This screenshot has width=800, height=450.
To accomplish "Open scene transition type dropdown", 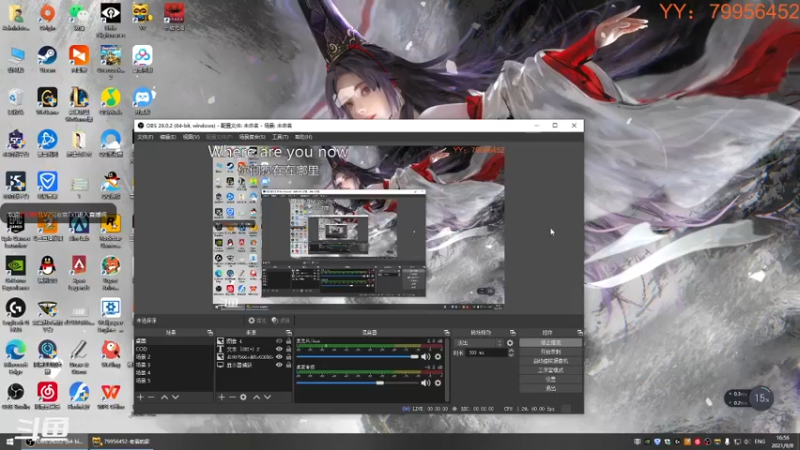I will pos(479,343).
